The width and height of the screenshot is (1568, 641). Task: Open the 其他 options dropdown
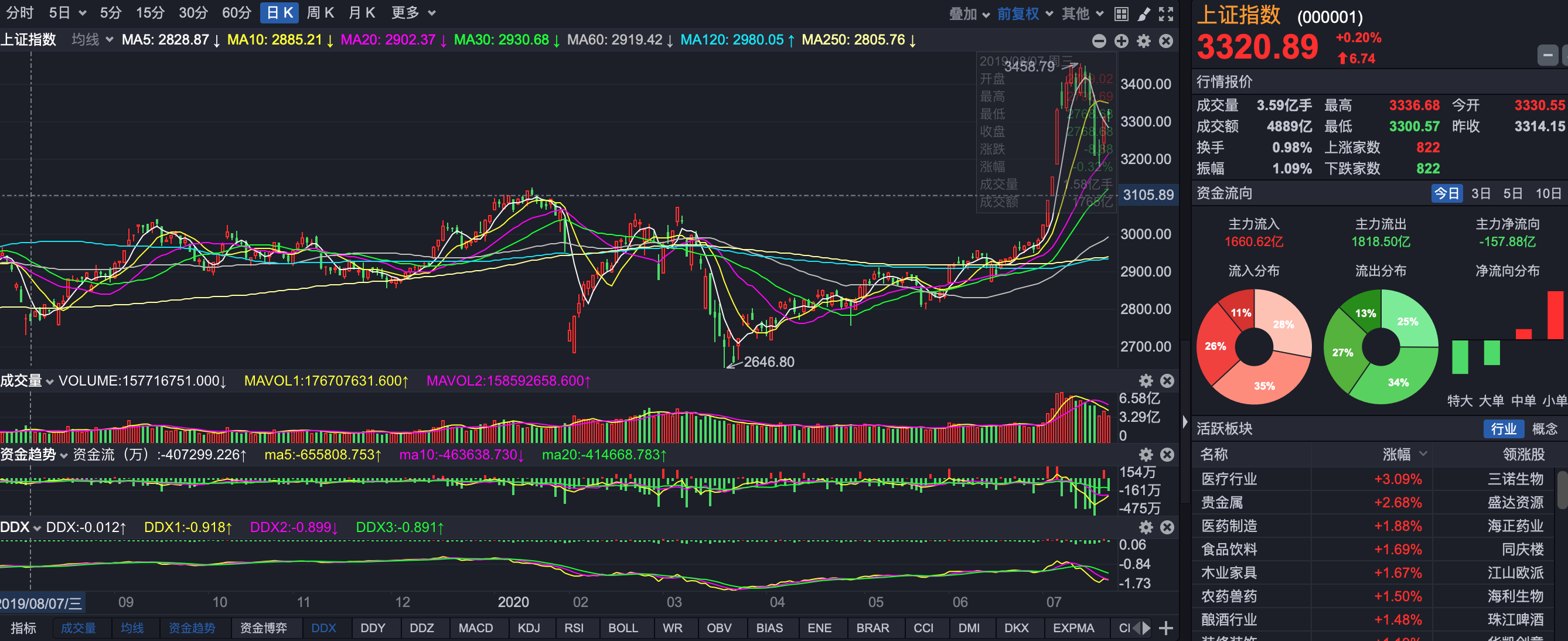[1083, 13]
